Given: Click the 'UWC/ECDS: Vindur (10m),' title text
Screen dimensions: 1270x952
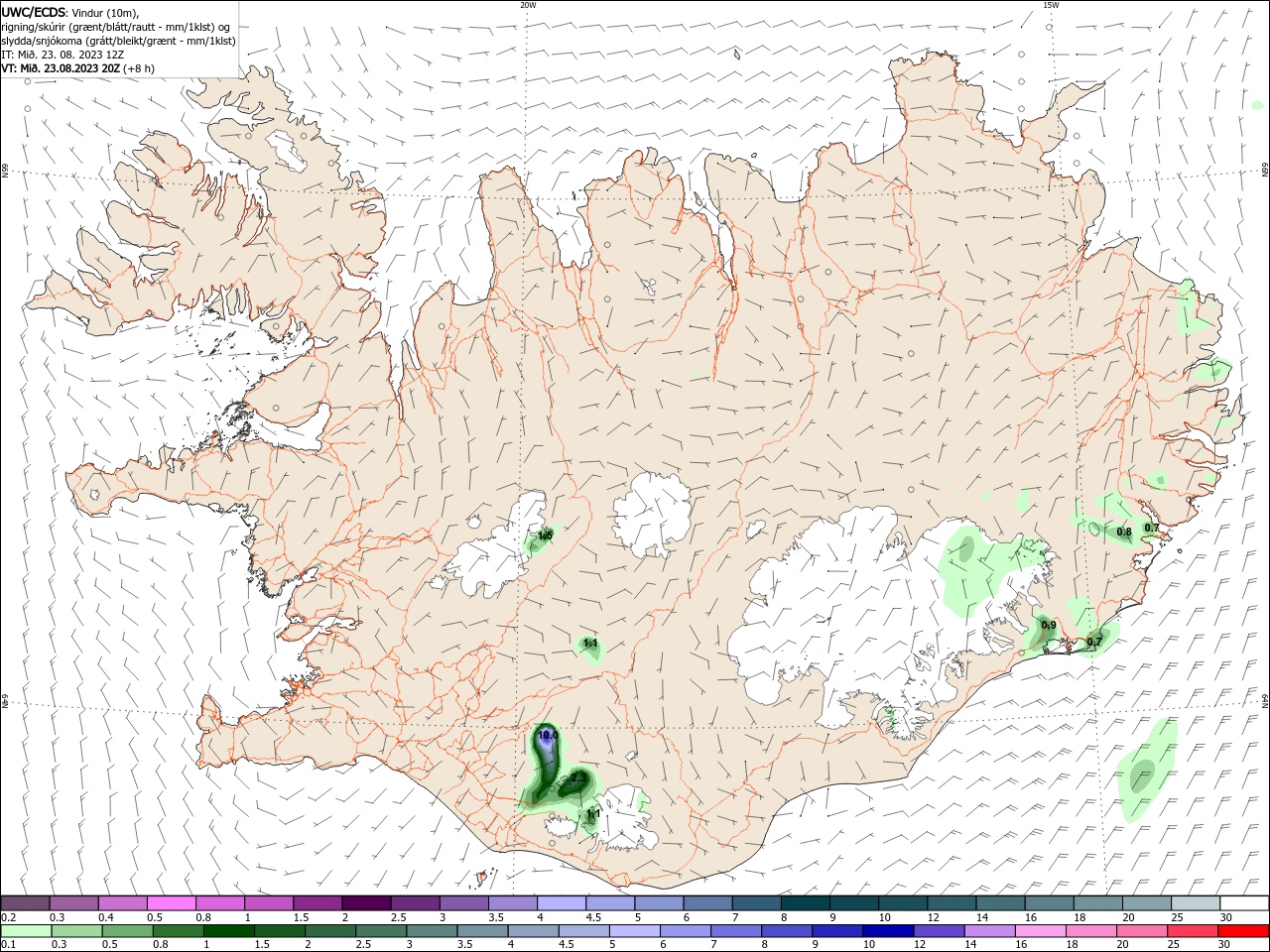Looking at the screenshot, I should (x=70, y=11).
